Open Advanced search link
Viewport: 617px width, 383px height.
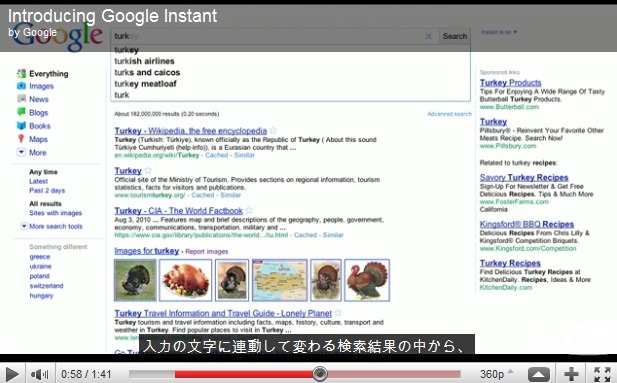pyautogui.click(x=449, y=114)
